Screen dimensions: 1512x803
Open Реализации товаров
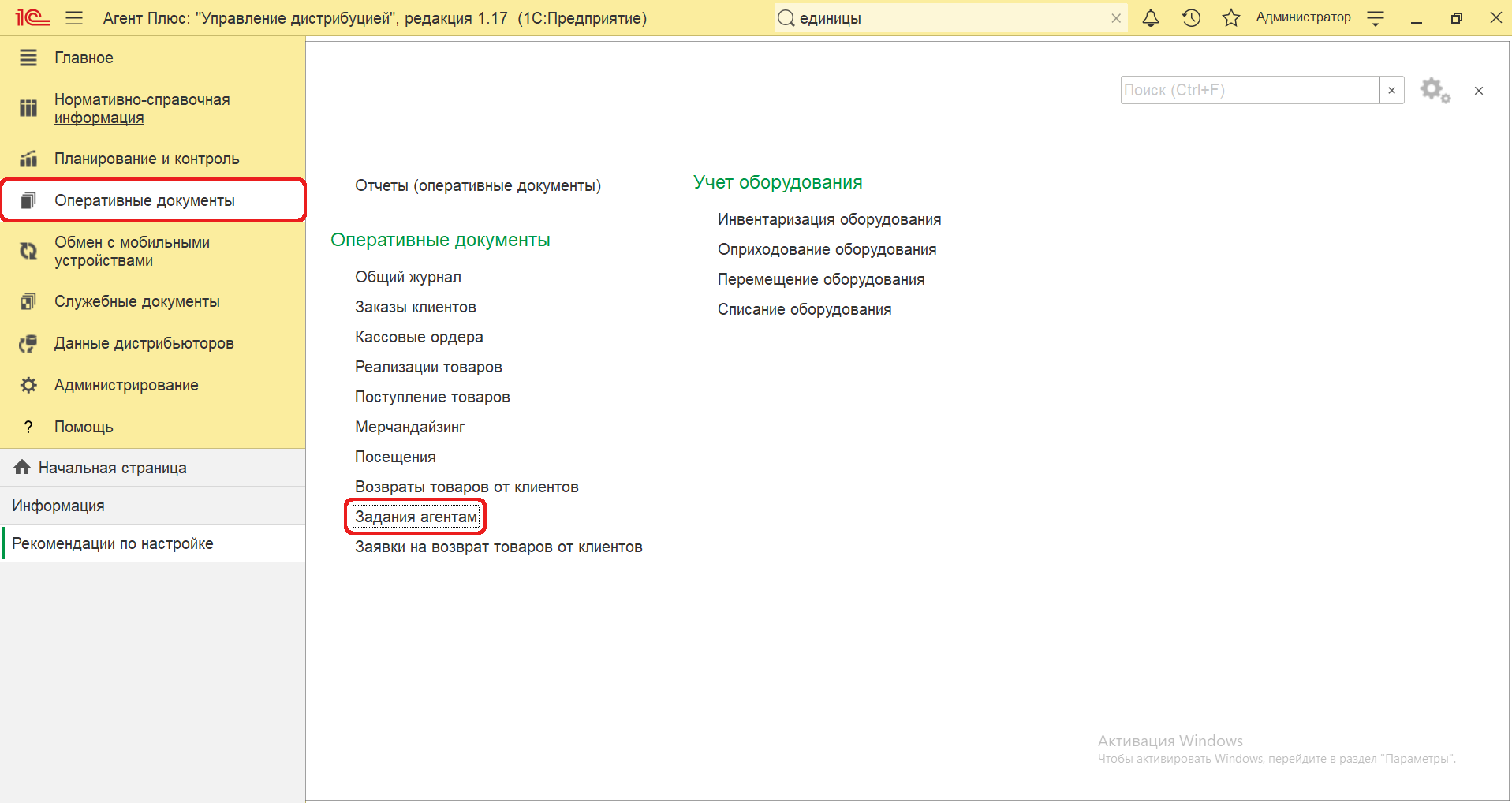click(428, 367)
